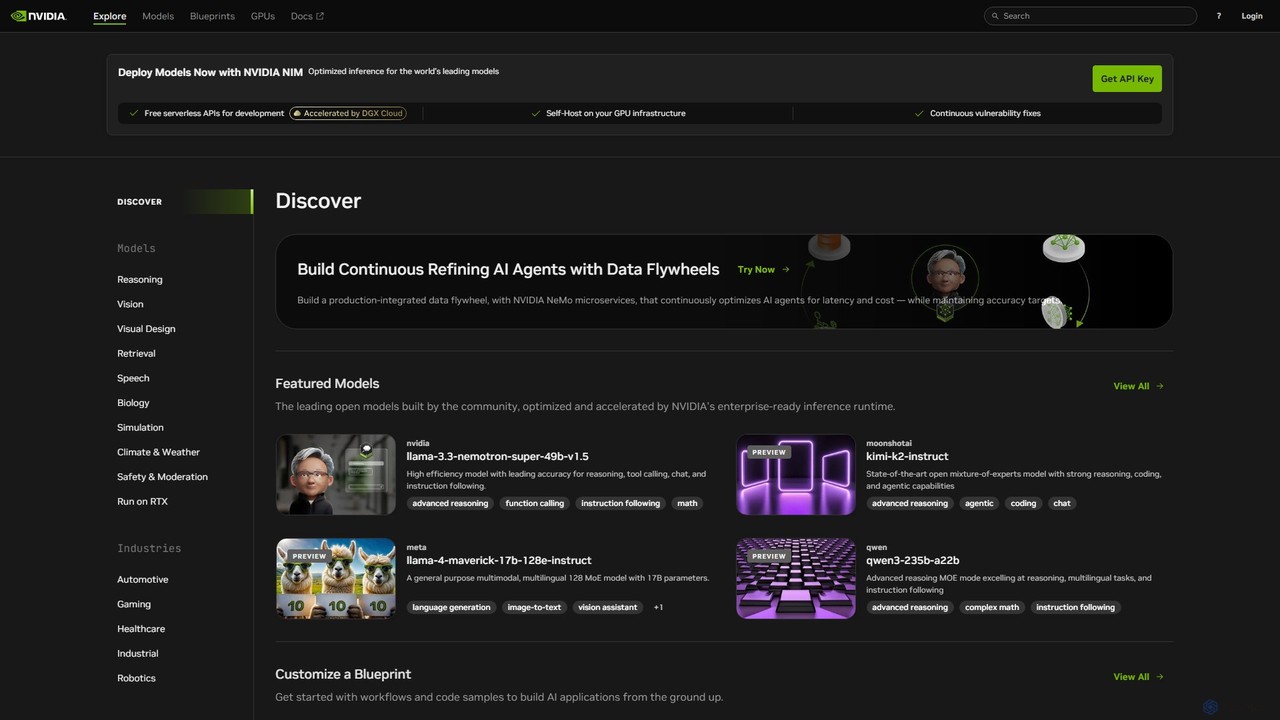Viewport: 1280px width, 720px height.
Task: Open the llama-4-maverick llamas thumbnail
Action: [336, 578]
